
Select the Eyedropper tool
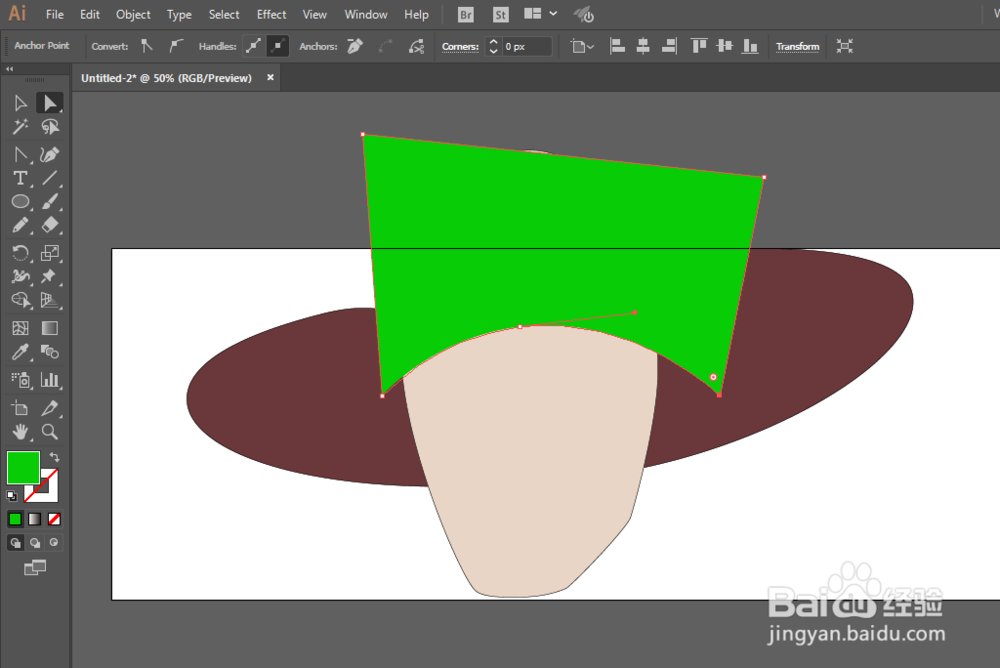(20, 352)
